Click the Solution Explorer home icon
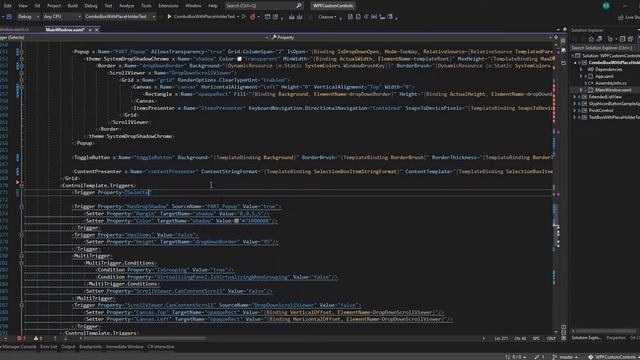The image size is (640, 360). (591, 39)
